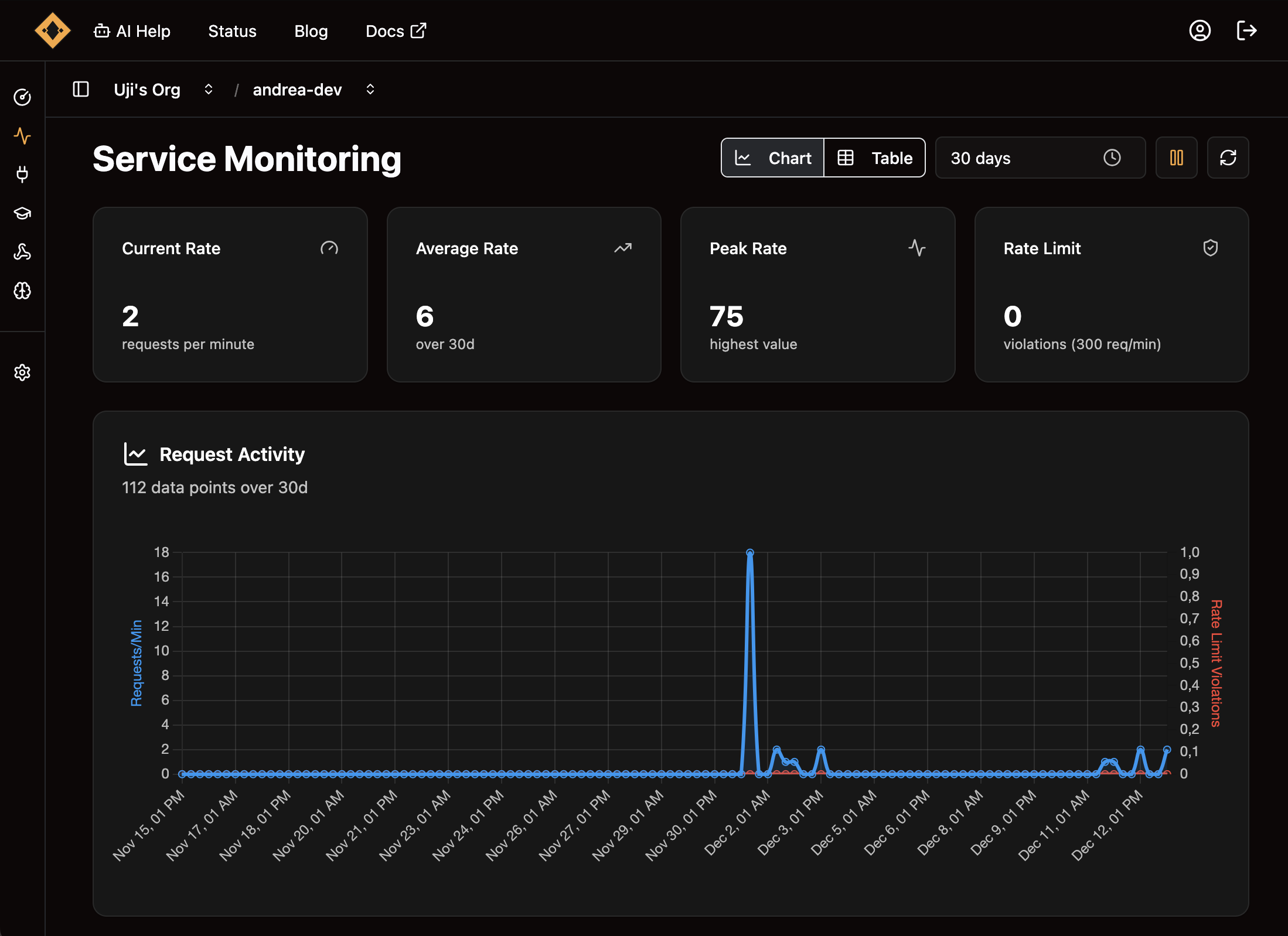Open the webhook sidebar icon
The height and width of the screenshot is (936, 1288).
pyautogui.click(x=22, y=252)
